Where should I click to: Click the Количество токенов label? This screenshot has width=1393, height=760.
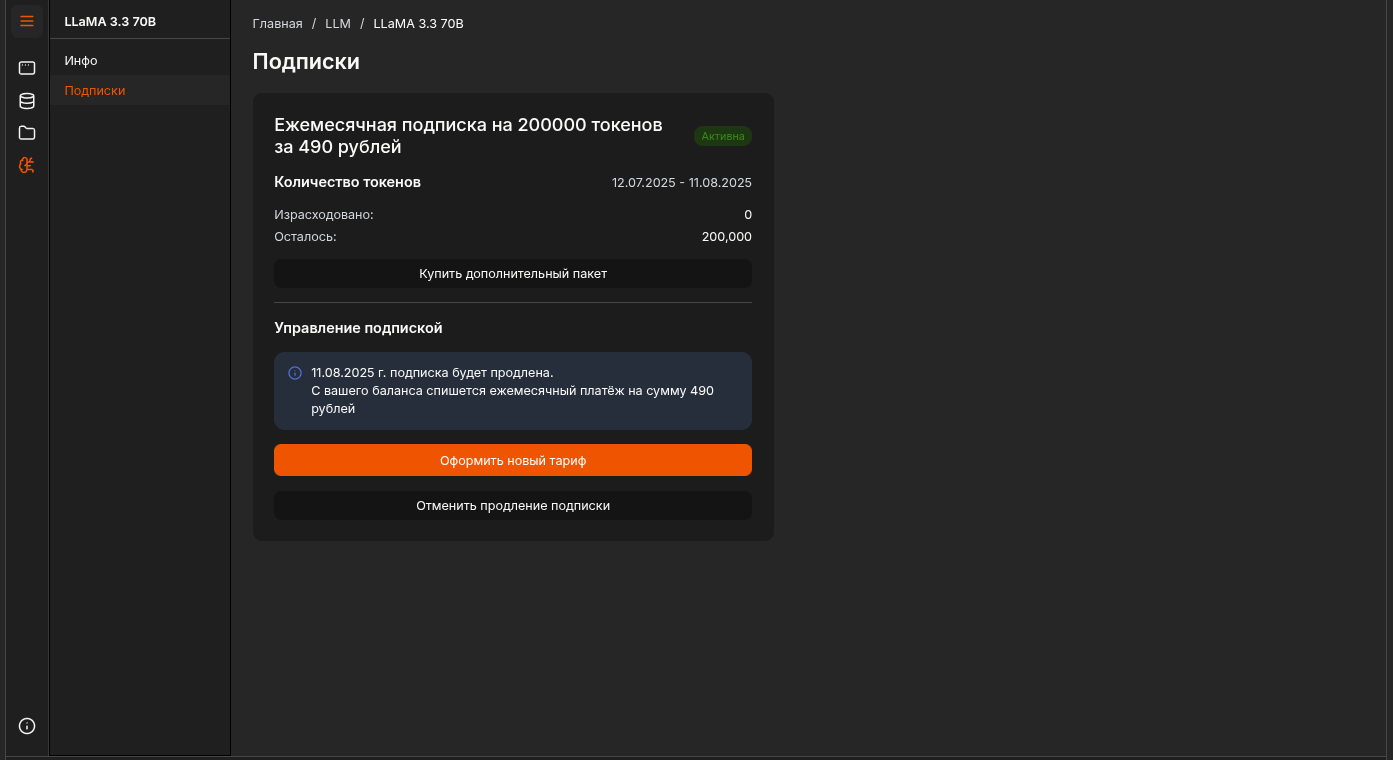pyautogui.click(x=347, y=182)
